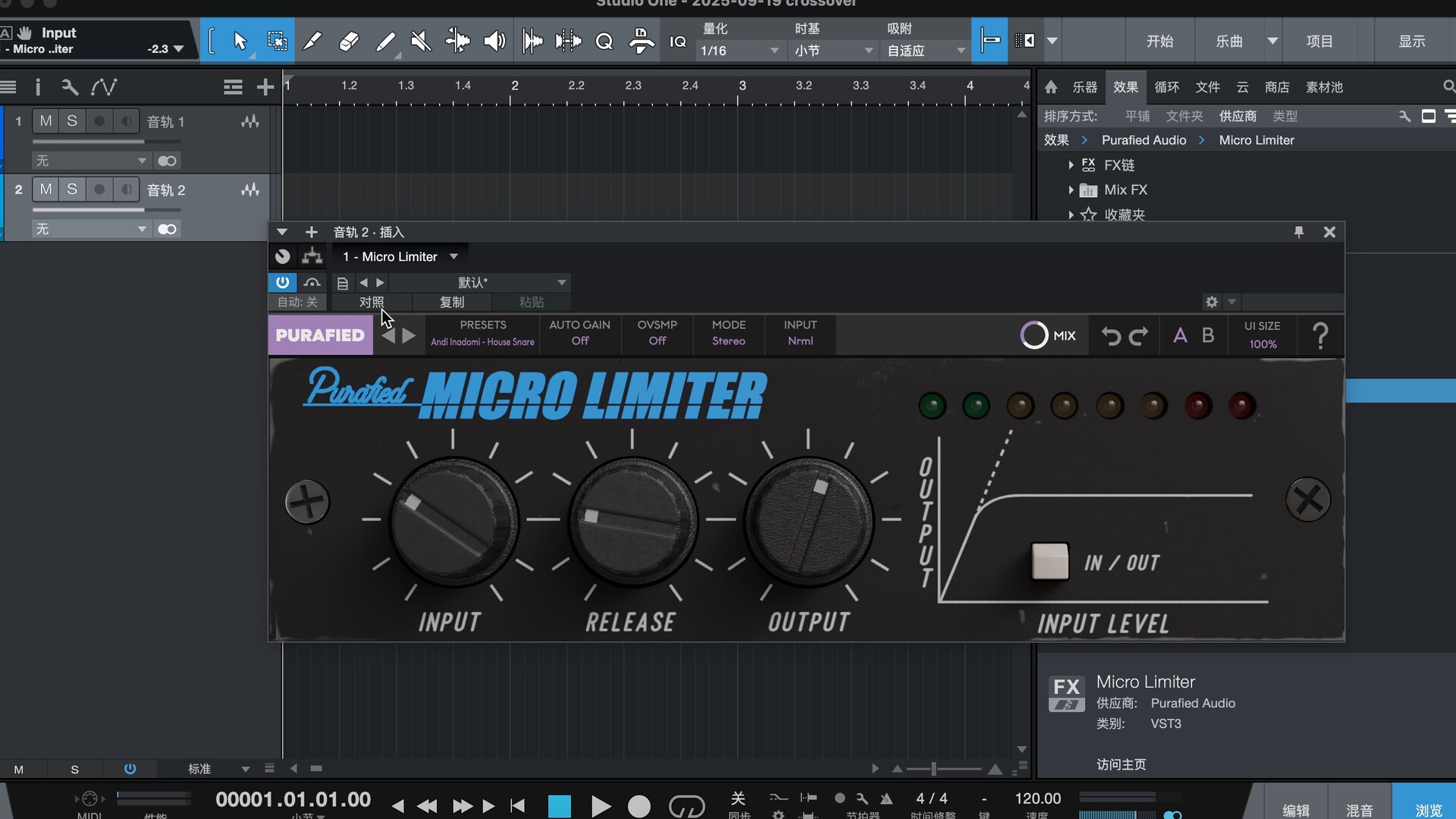Click the Record button in transport
This screenshot has width=1456, height=819.
pyautogui.click(x=639, y=806)
